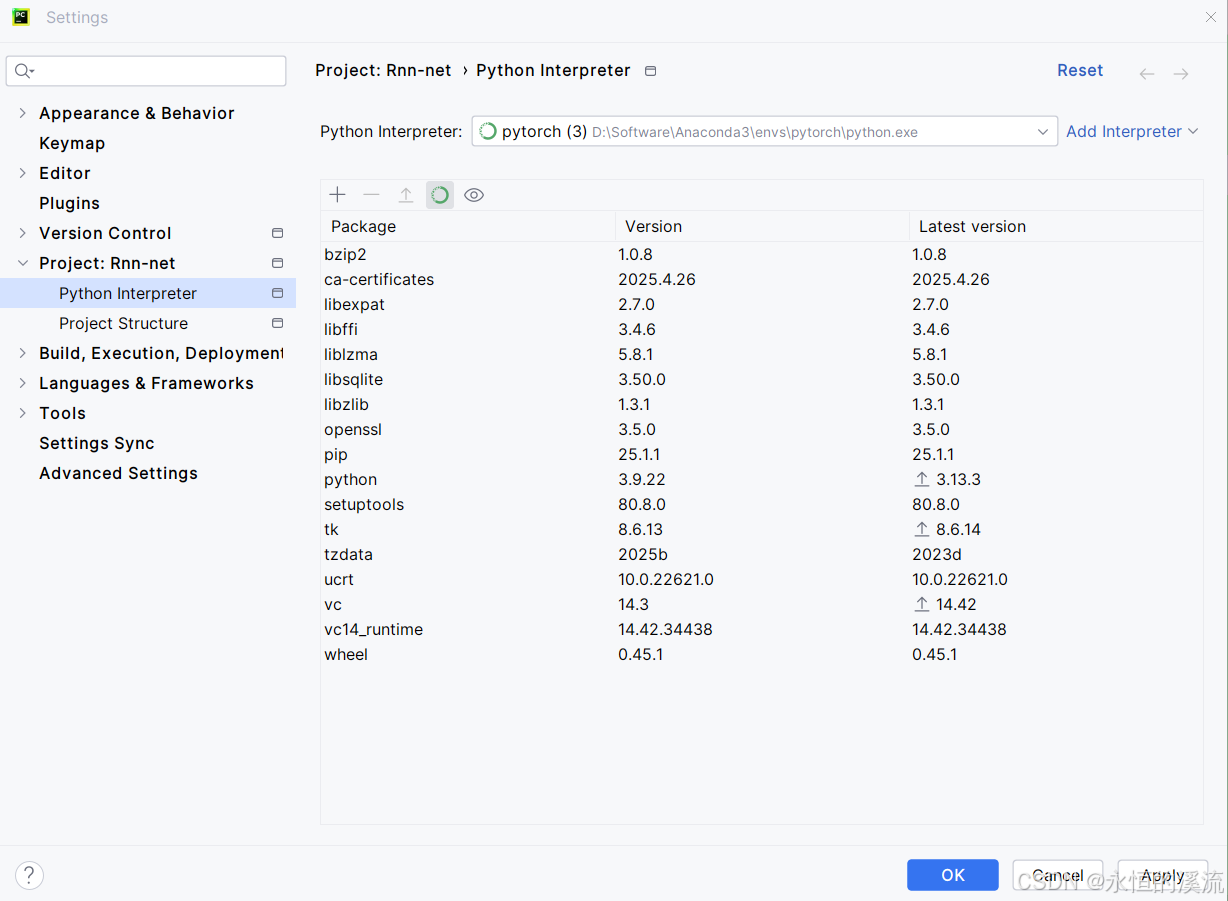Expand the Editor section
The width and height of the screenshot is (1228, 901).
click(23, 173)
